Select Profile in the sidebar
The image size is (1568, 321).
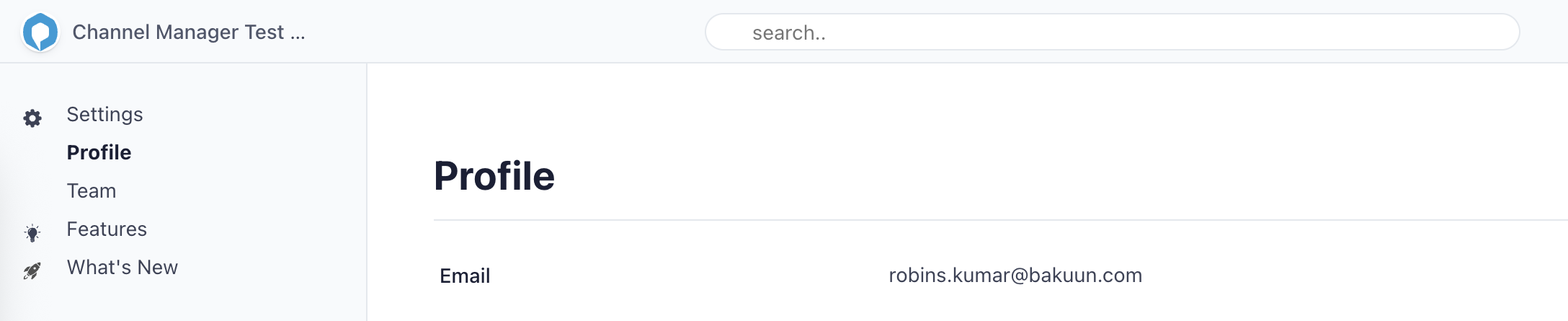click(99, 153)
